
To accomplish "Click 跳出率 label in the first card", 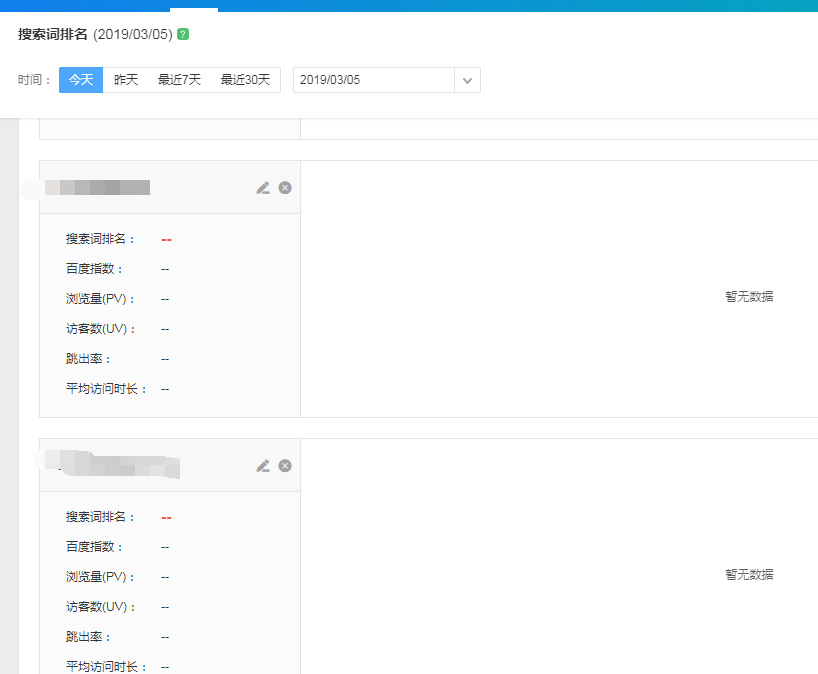I will point(89,359).
